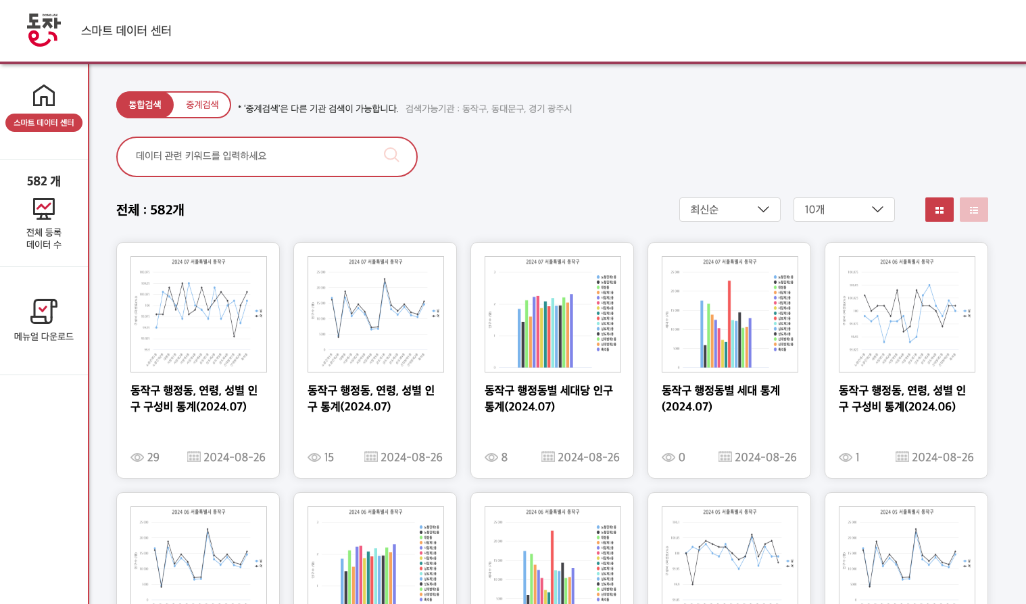The width and height of the screenshot is (1026, 604).
Task: Click the keyword search input field
Action: pyautogui.click(x=255, y=156)
